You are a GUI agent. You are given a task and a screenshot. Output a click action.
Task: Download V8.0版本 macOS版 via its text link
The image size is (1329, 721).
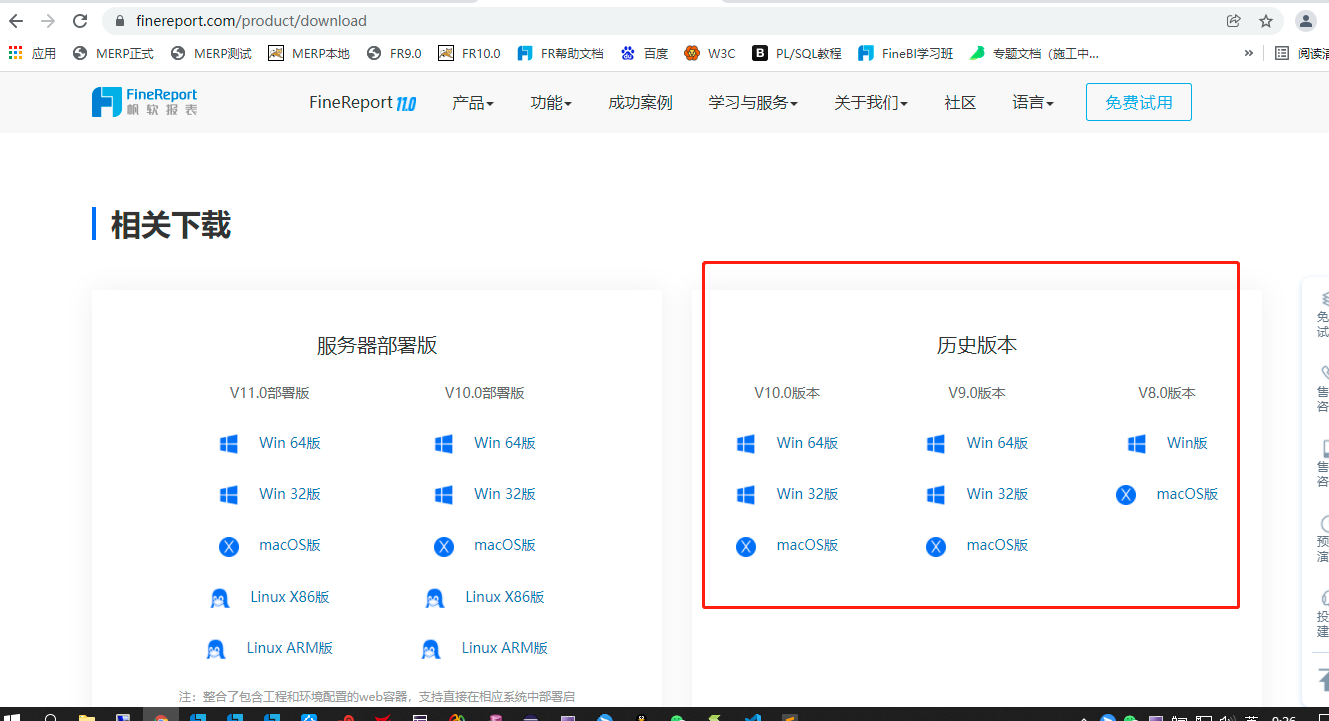[1187, 494]
